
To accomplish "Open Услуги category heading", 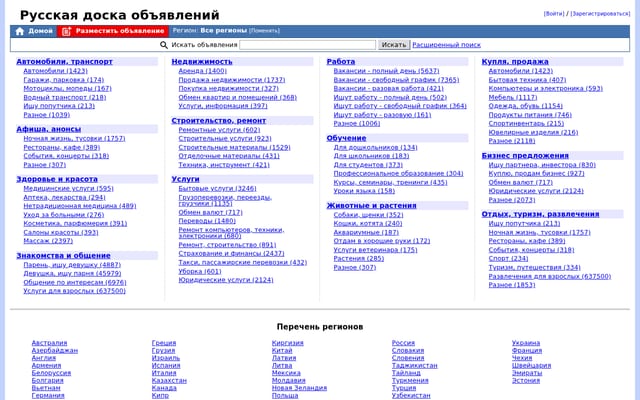I will 185,179.
